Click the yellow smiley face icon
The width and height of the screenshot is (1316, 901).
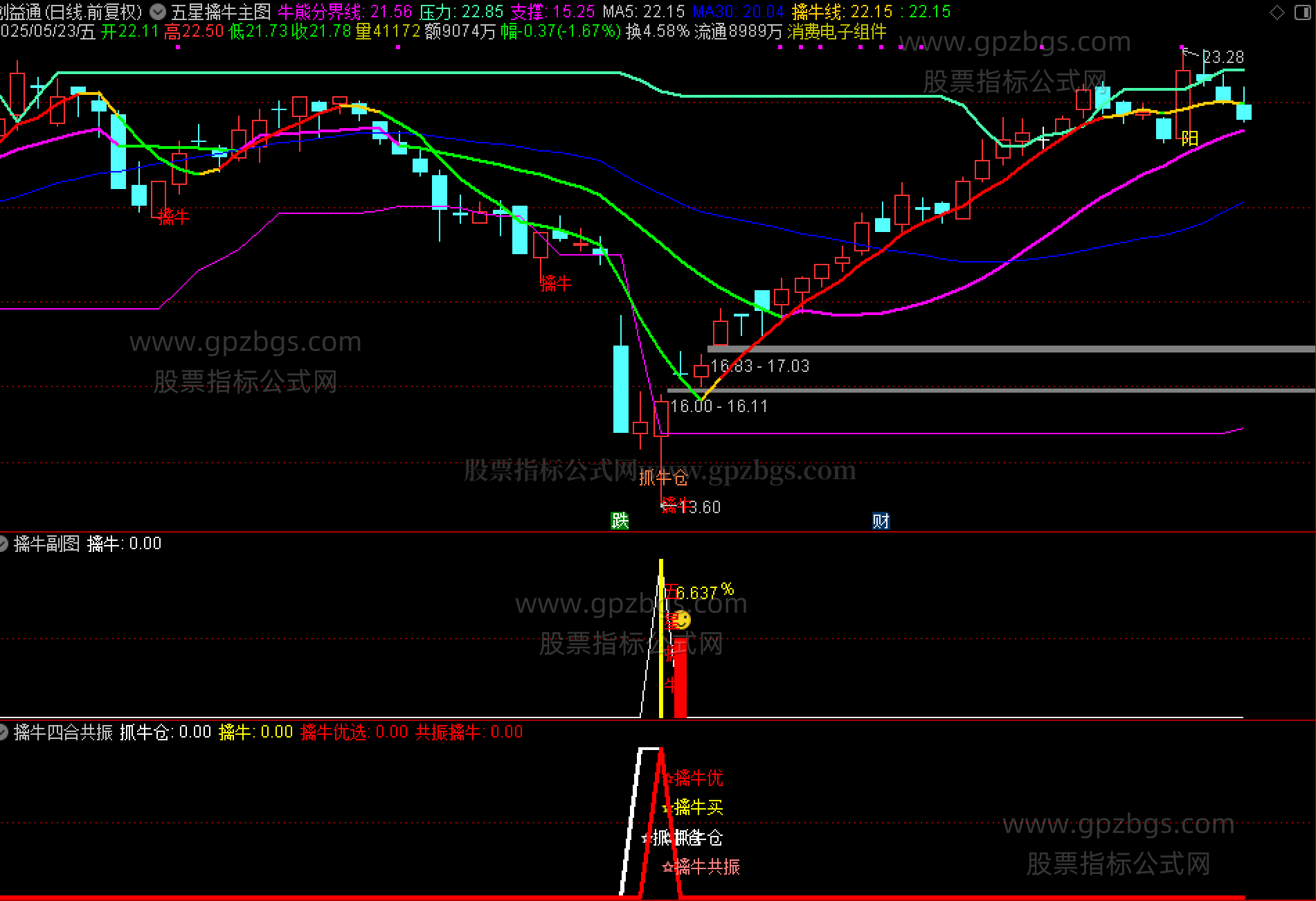pos(681,620)
